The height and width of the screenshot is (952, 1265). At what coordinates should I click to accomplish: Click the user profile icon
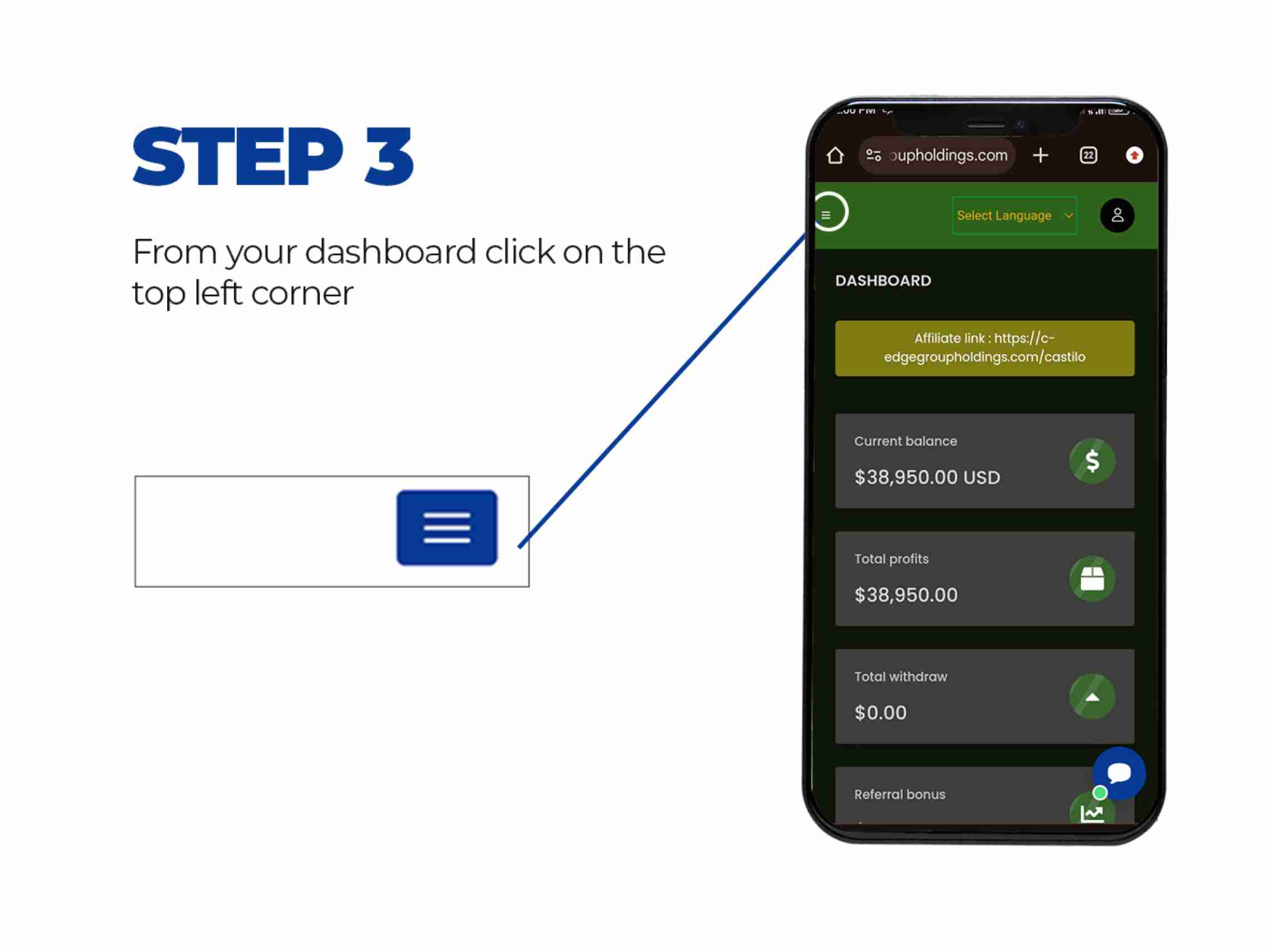(x=1116, y=214)
